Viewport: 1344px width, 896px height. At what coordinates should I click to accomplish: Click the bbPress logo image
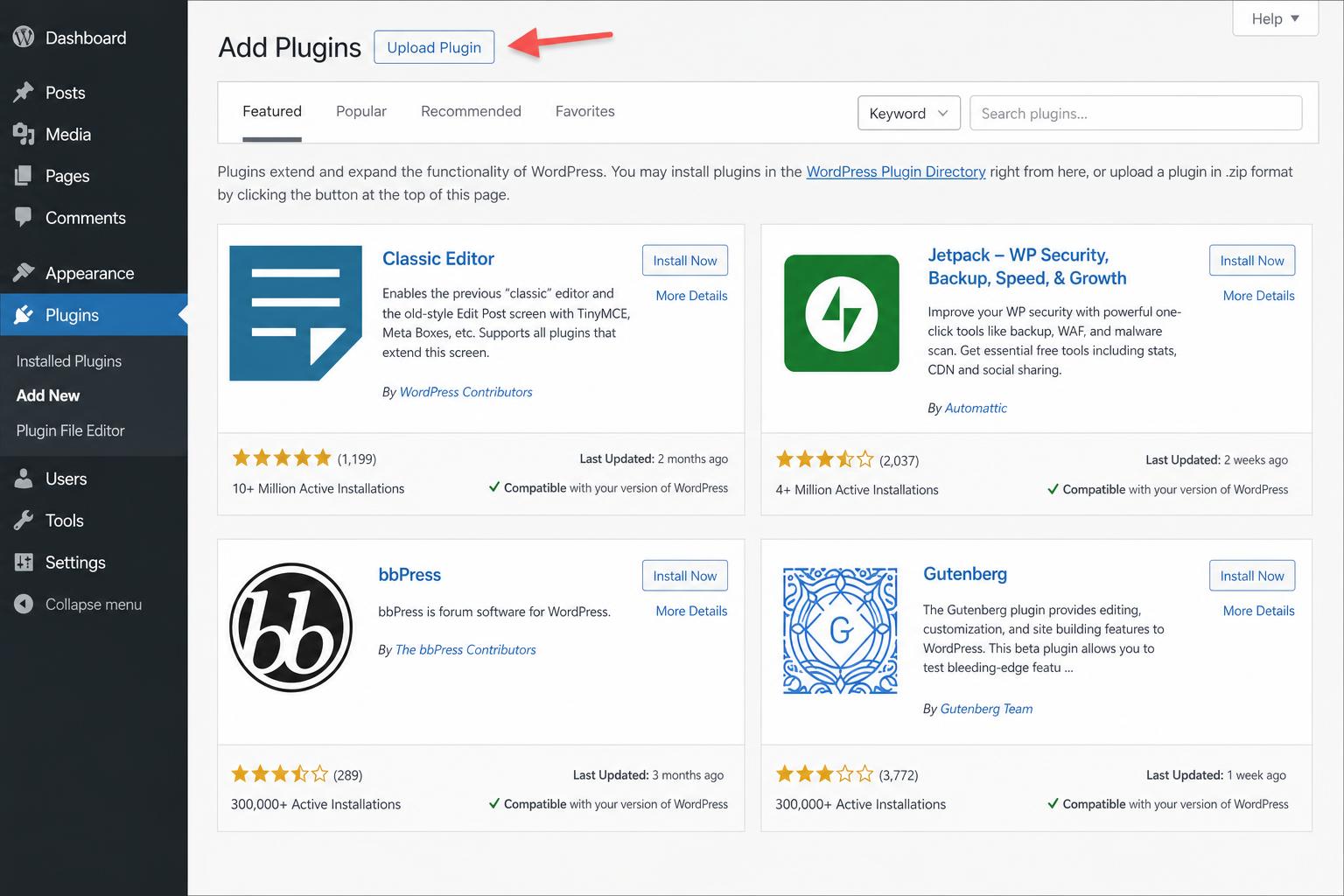pyautogui.click(x=290, y=627)
